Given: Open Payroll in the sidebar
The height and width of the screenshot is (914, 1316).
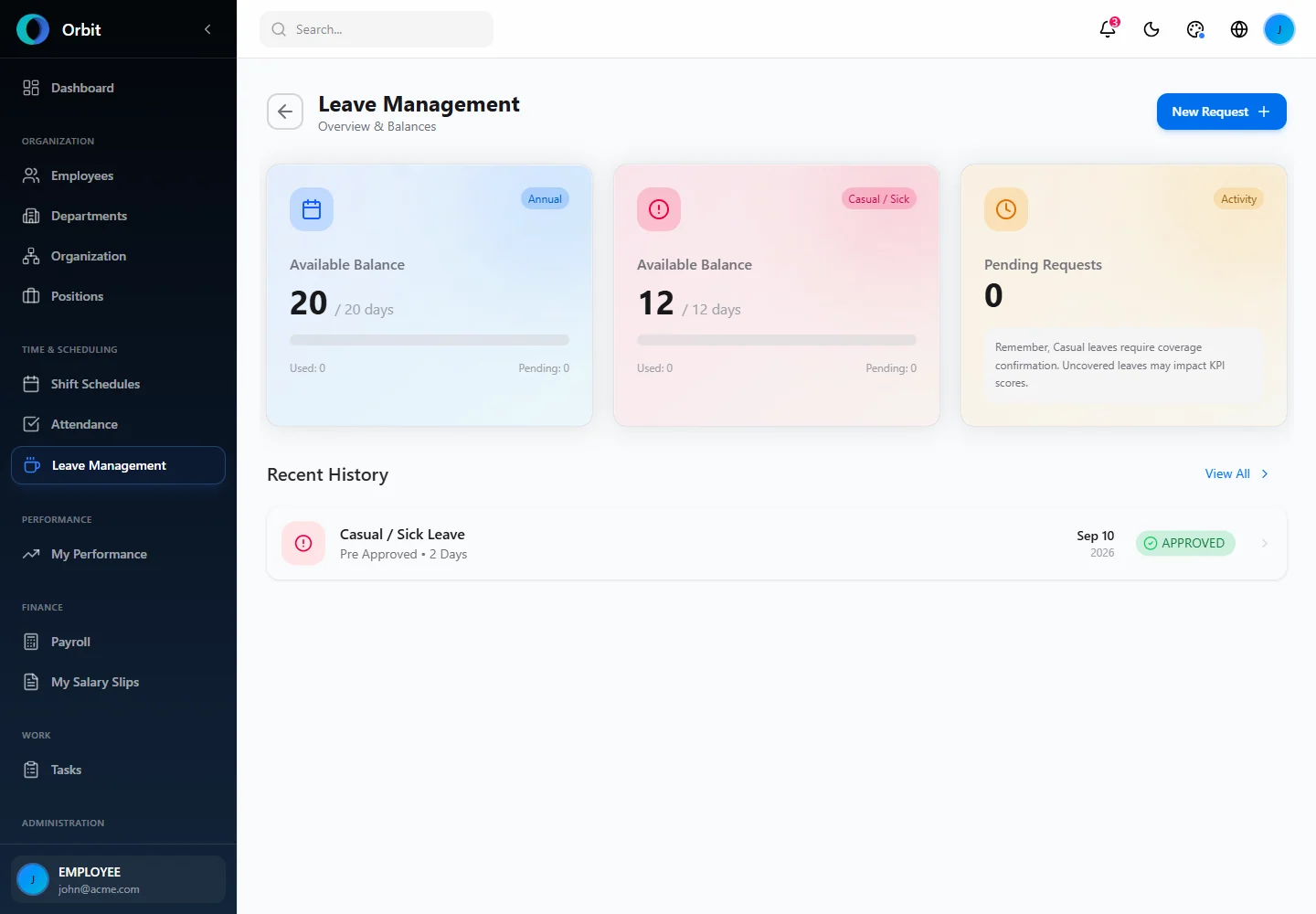Looking at the screenshot, I should pyautogui.click(x=118, y=642).
